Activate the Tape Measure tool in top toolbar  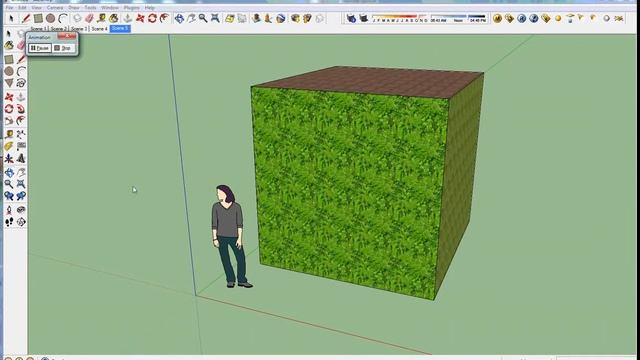[x=101, y=18]
